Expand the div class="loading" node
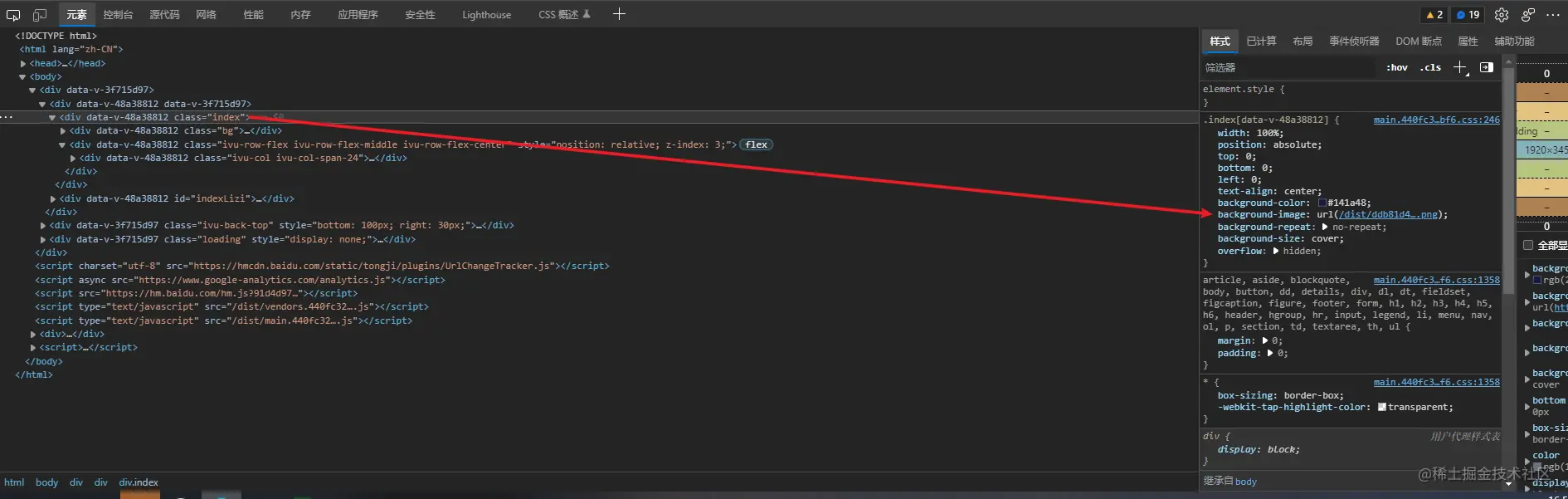The height and width of the screenshot is (499, 1568). pyautogui.click(x=43, y=239)
